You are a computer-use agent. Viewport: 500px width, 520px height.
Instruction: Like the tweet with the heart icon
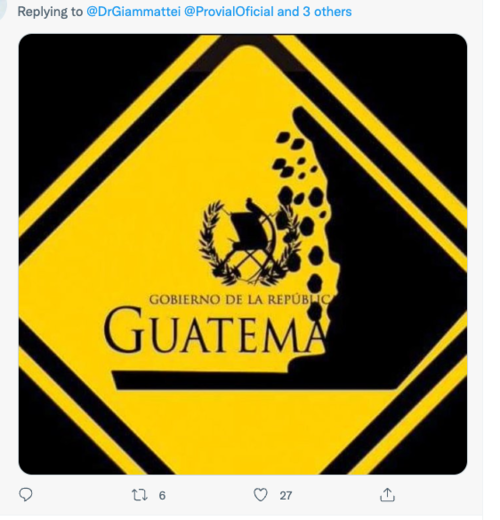click(x=261, y=495)
